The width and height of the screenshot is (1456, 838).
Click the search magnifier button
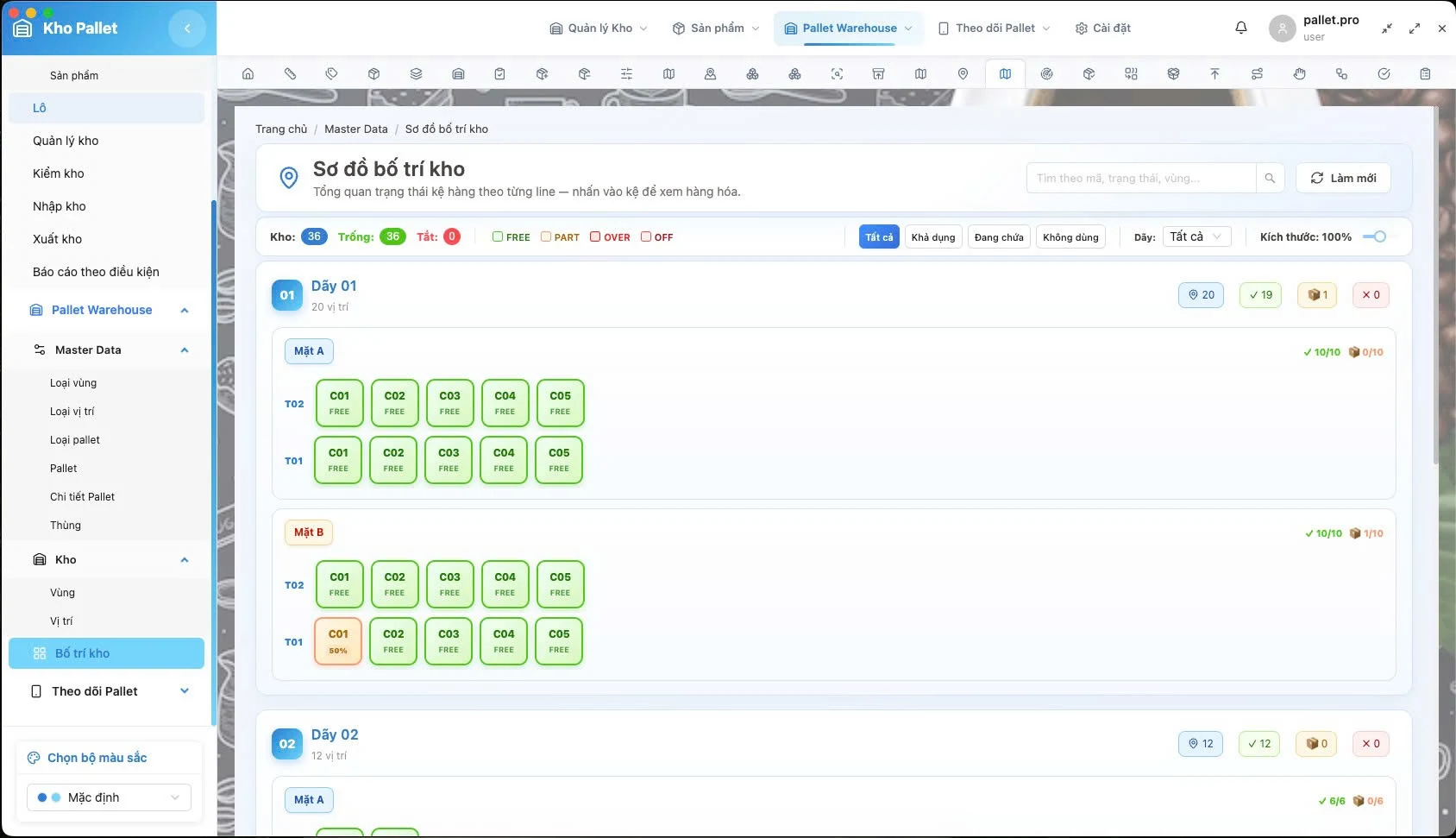1270,178
